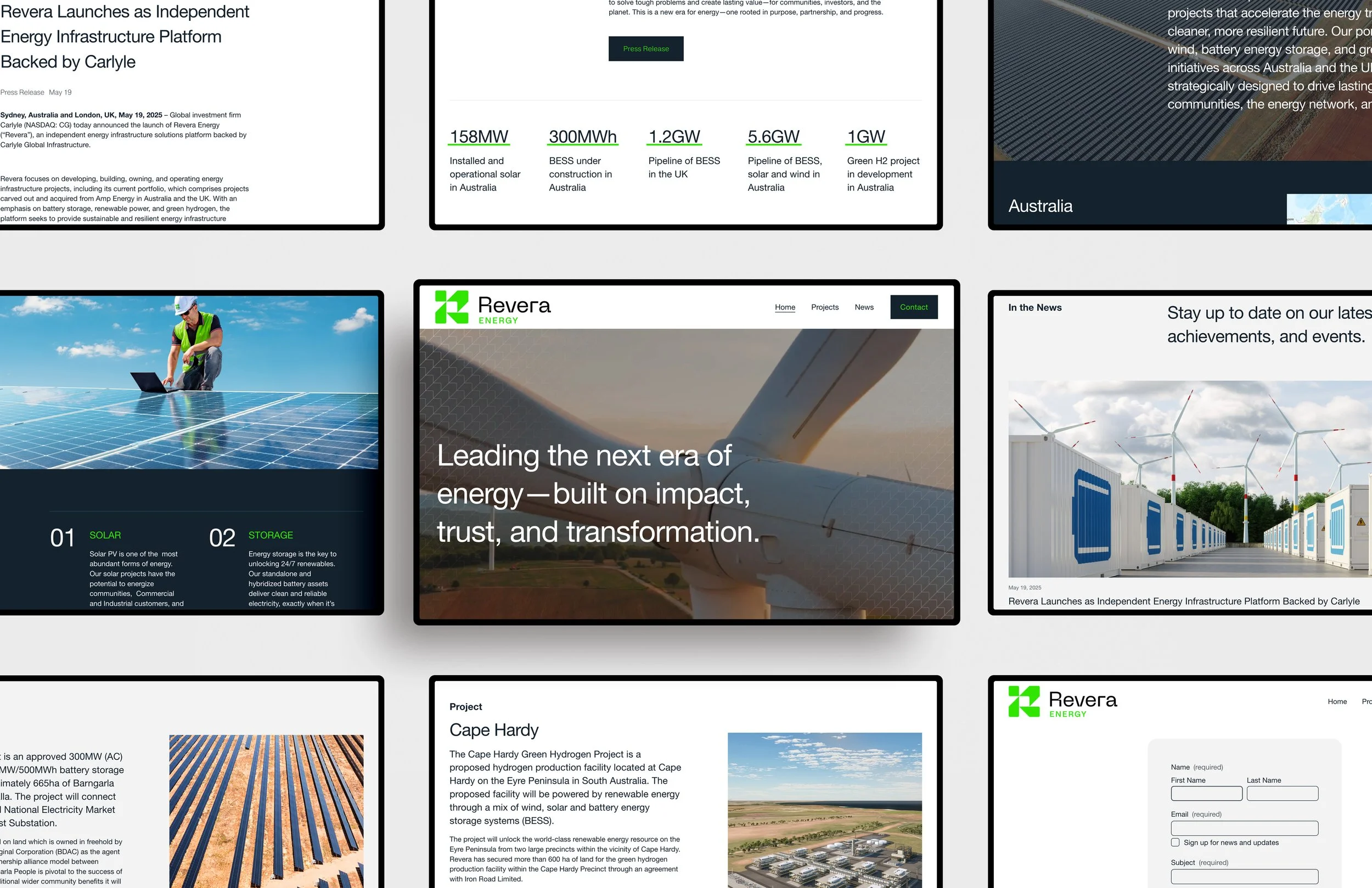Focus the Last Name input
This screenshot has width=1372, height=888.
(1282, 794)
